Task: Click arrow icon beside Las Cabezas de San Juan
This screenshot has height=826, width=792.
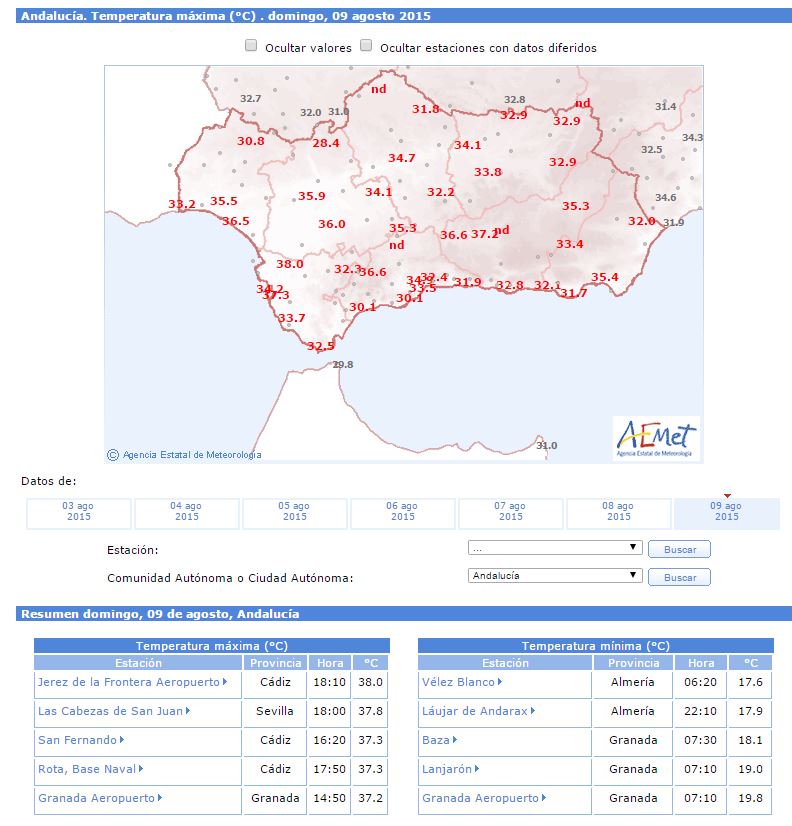Action: pyautogui.click(x=188, y=711)
